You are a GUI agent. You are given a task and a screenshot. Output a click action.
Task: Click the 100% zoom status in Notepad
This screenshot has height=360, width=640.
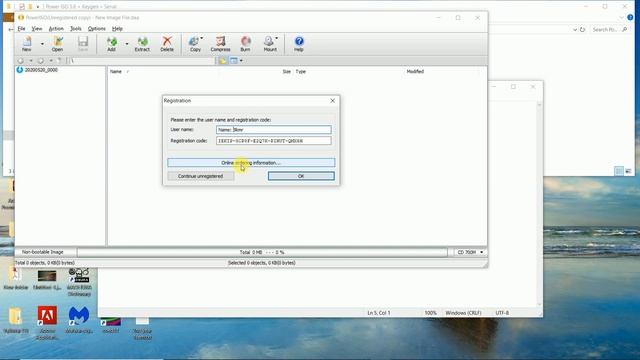click(x=430, y=313)
